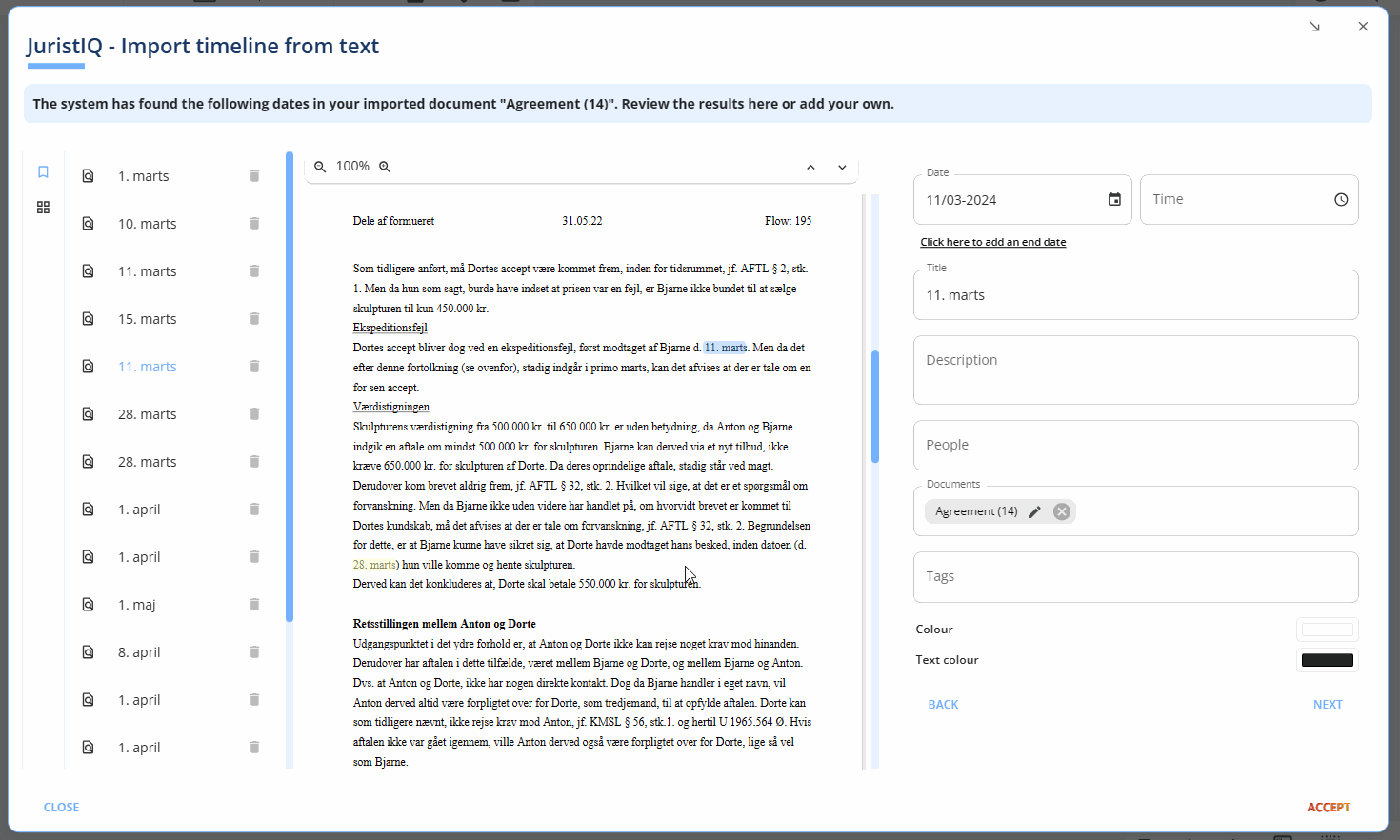Screen dimensions: 1400x840
Task: Edit the Agreement (14) document chip
Action: (x=1035, y=511)
